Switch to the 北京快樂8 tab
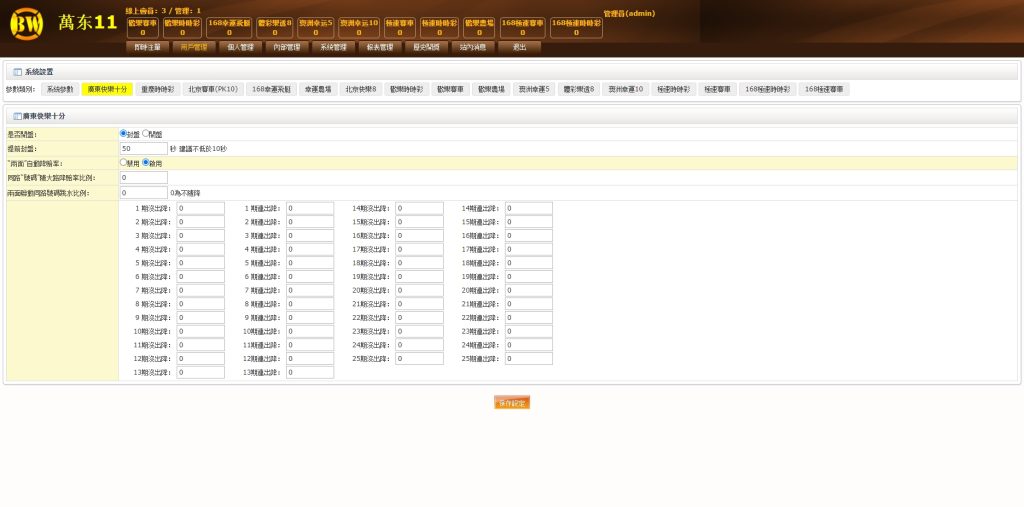1024x507 pixels. click(x=361, y=90)
